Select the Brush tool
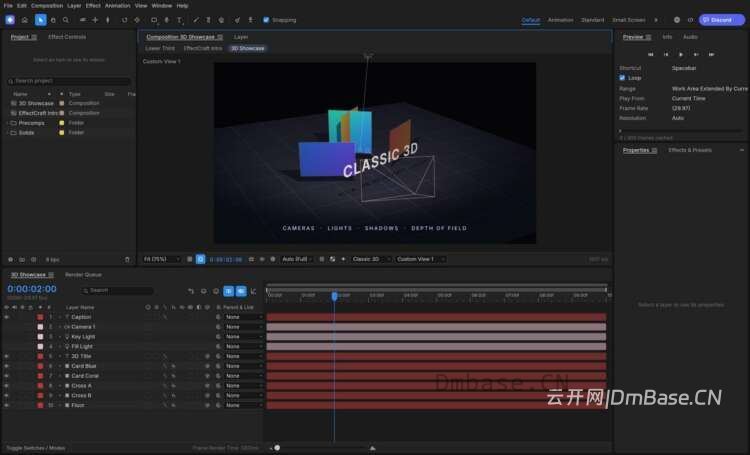This screenshot has width=750, height=455. 196,20
